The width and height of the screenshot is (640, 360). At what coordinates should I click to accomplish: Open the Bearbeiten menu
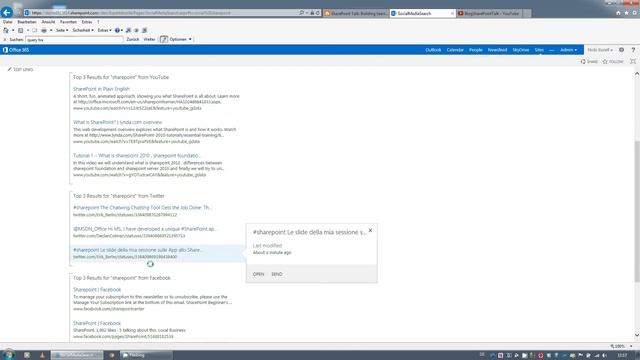point(27,22)
